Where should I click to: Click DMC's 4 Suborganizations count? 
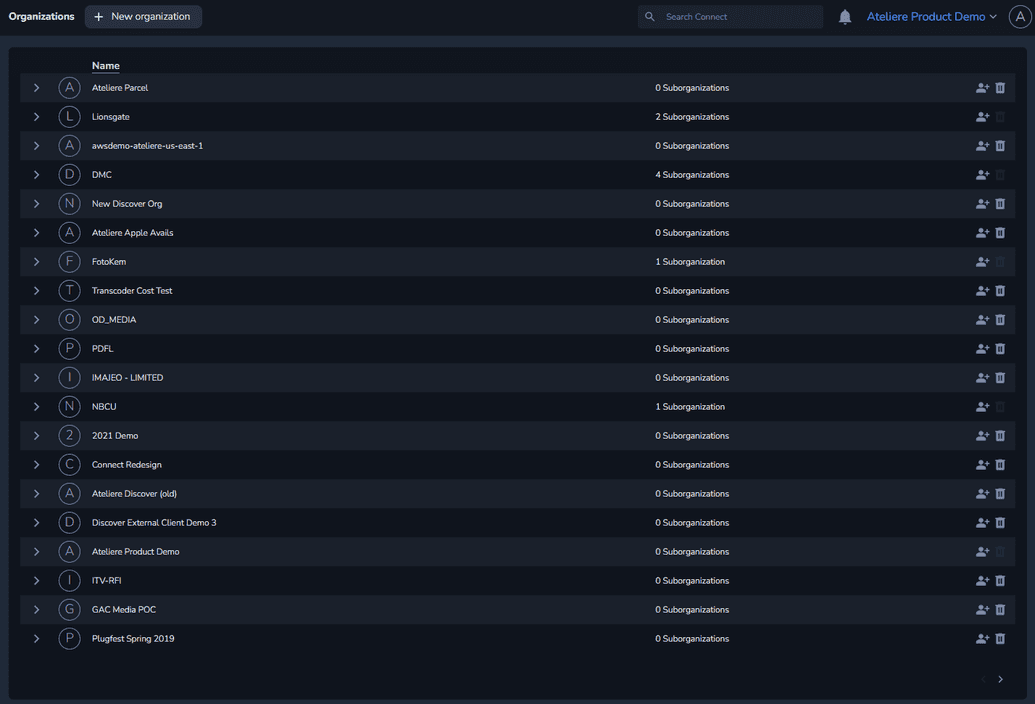coord(692,175)
